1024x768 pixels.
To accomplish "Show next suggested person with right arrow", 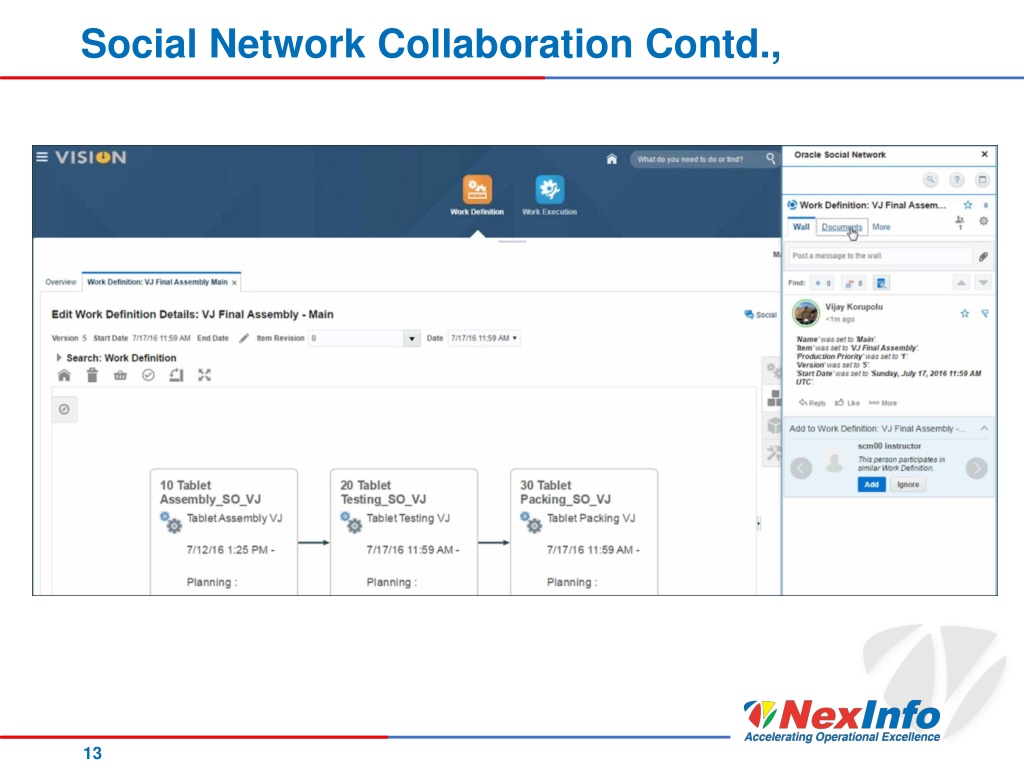I will pos(977,468).
